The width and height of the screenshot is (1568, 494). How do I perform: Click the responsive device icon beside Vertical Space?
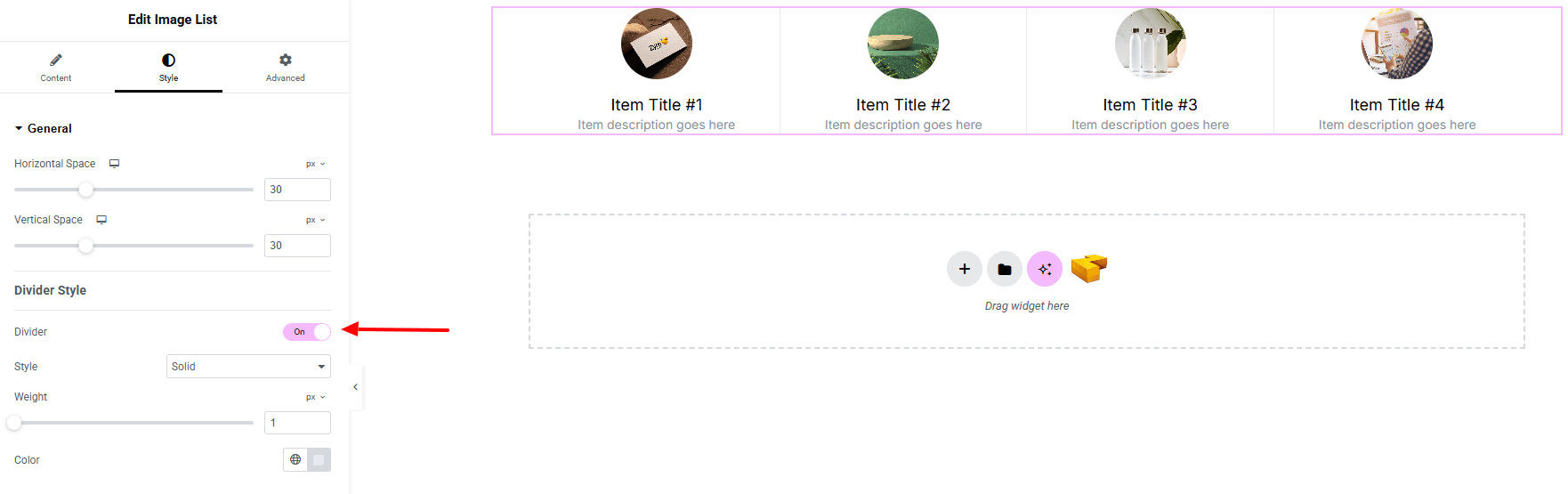pyautogui.click(x=101, y=220)
